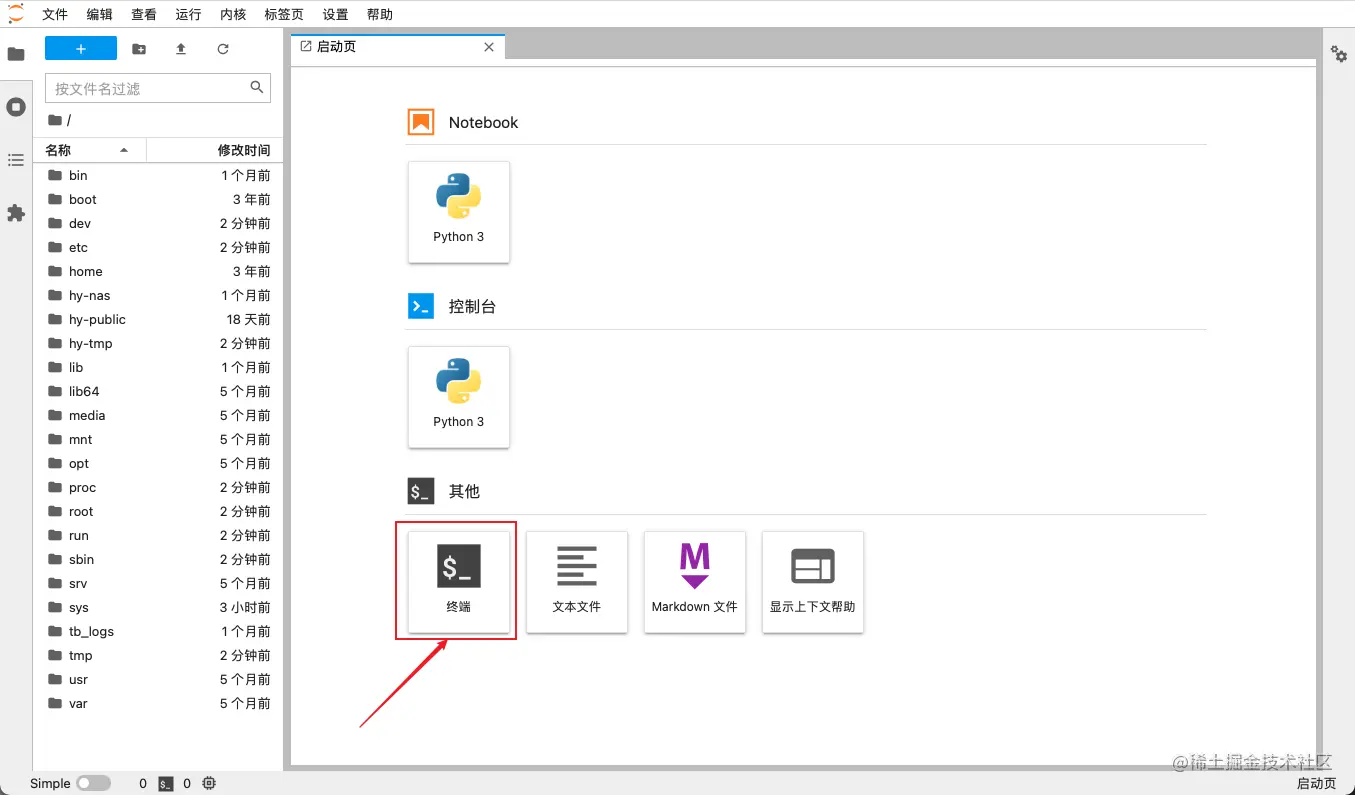The width and height of the screenshot is (1355, 795).
Task: Select the home folder
Action: (158, 271)
